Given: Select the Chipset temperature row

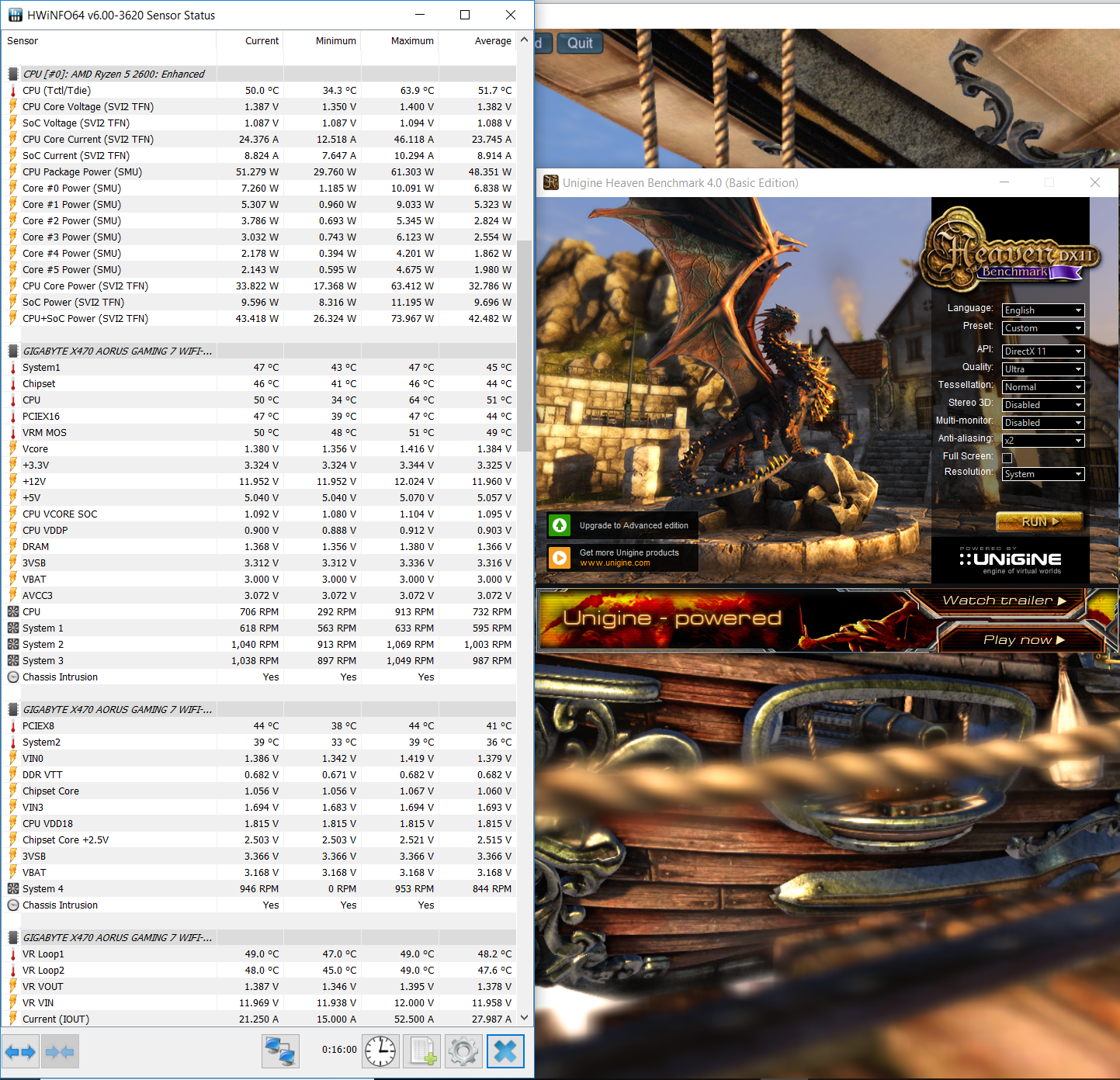Looking at the screenshot, I should [x=260, y=384].
